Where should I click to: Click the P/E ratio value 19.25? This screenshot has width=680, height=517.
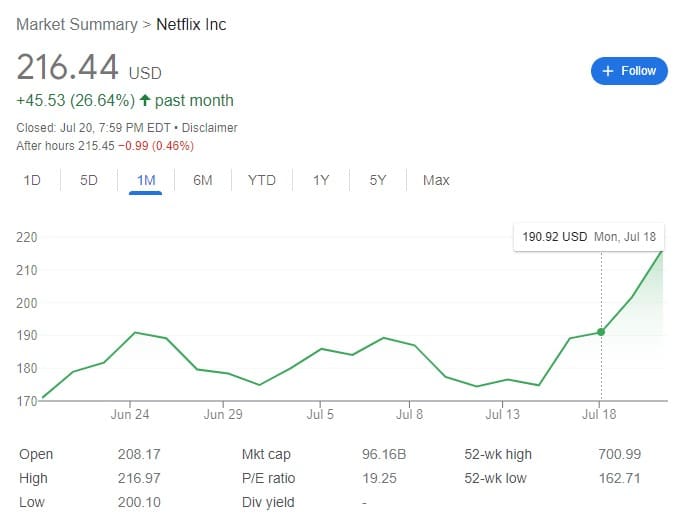click(379, 478)
